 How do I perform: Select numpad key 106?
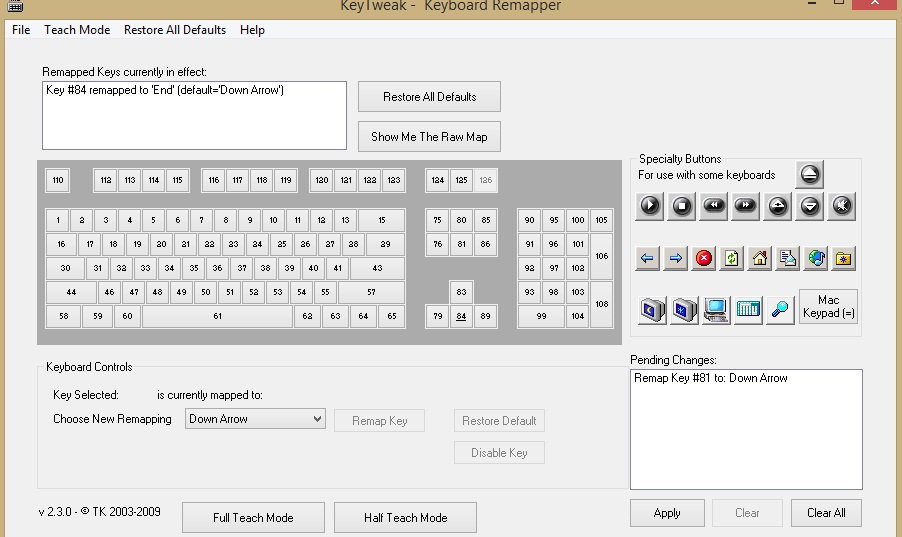pyautogui.click(x=602, y=256)
